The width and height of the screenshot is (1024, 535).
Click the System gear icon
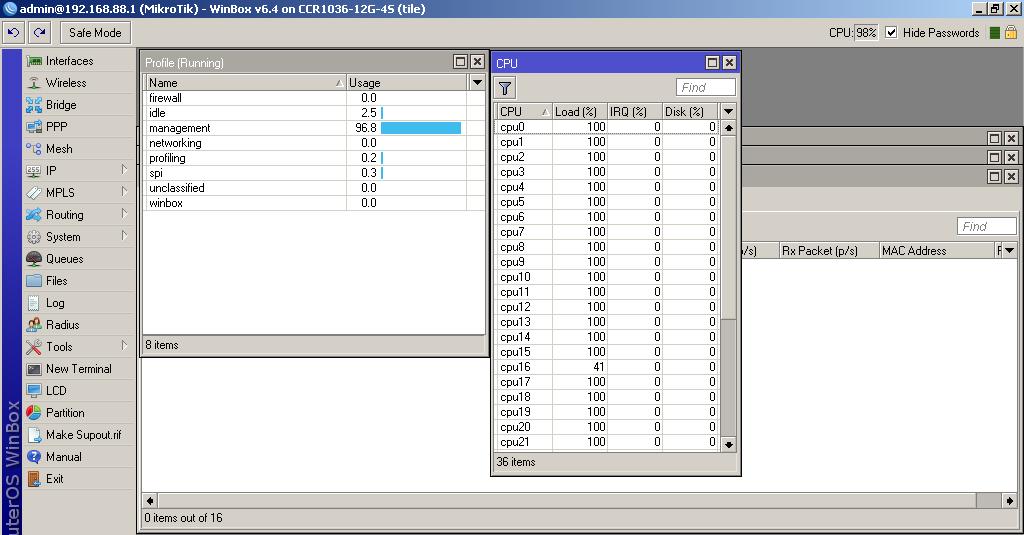pos(34,237)
